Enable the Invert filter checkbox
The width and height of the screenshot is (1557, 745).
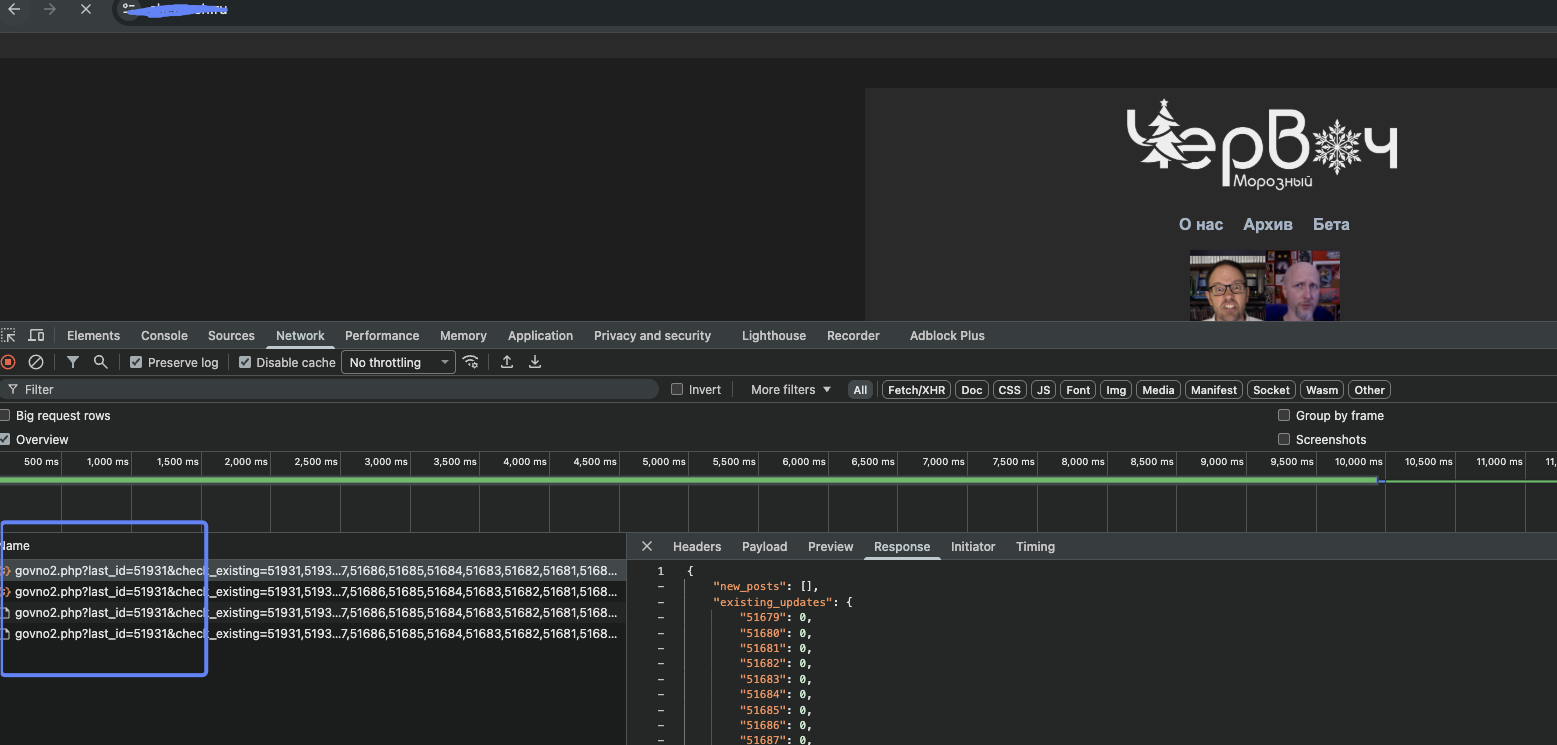[677, 390]
